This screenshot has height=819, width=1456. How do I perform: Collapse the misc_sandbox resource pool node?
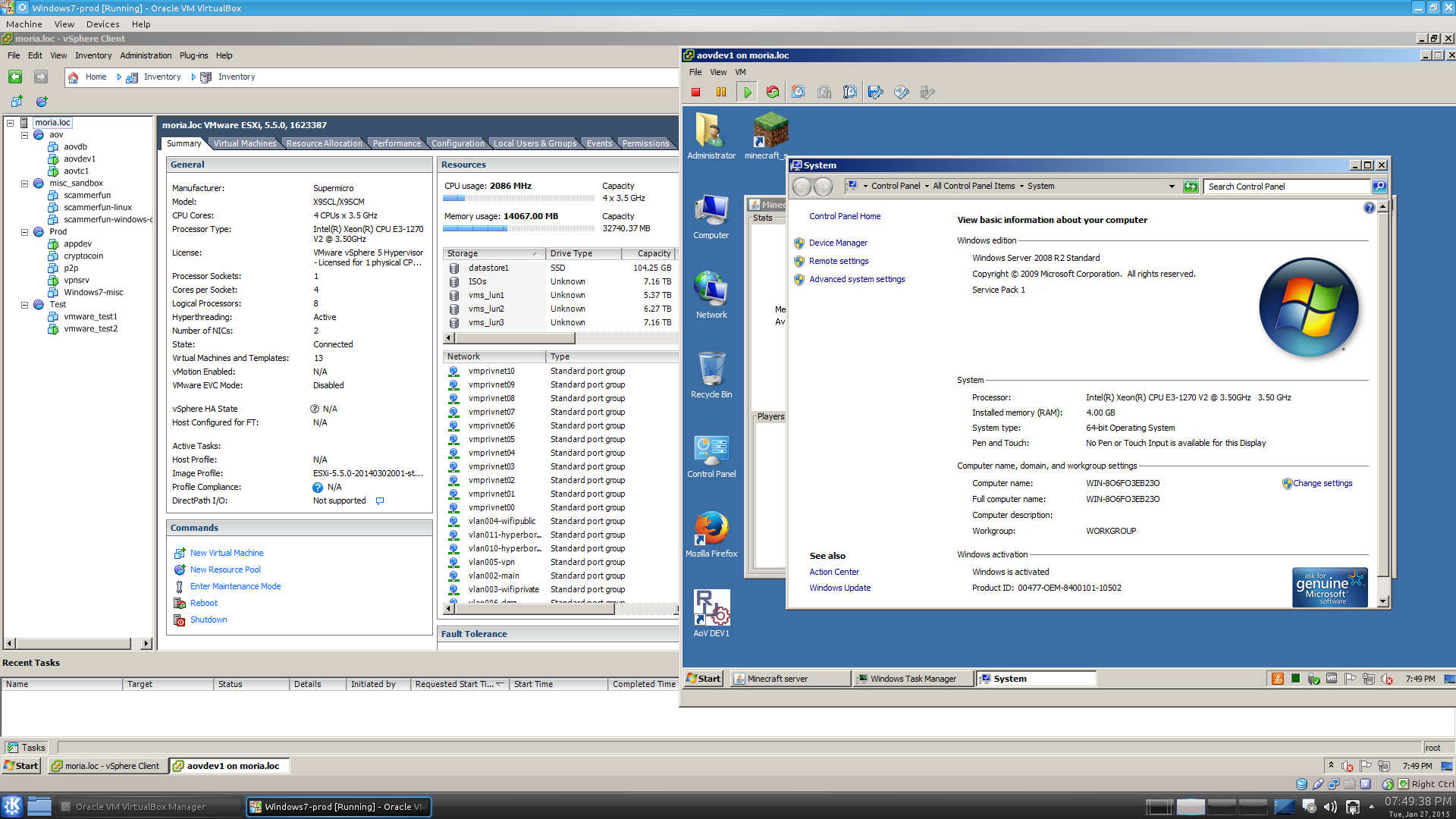[x=24, y=184]
